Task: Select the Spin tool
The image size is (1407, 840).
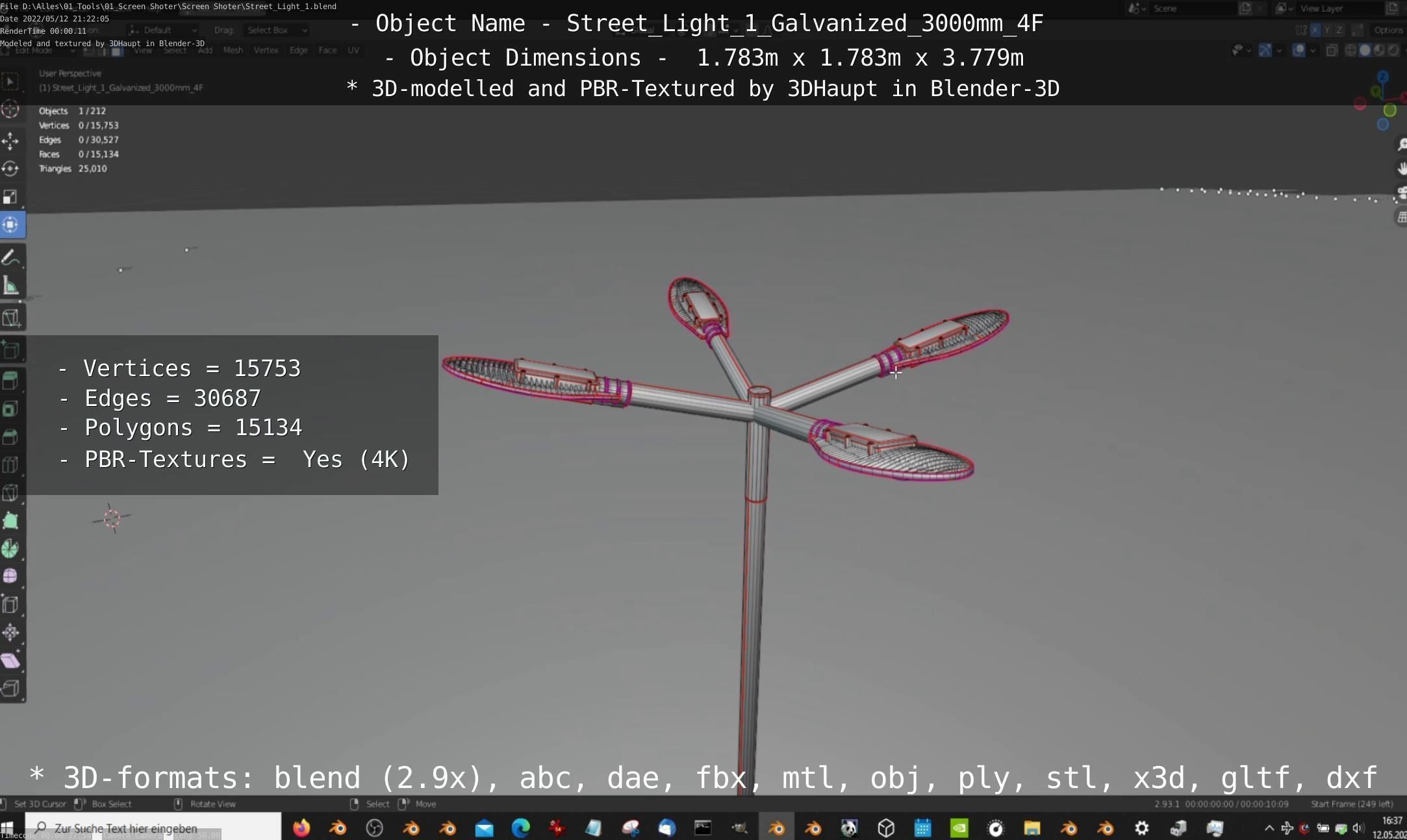Action: [10, 549]
